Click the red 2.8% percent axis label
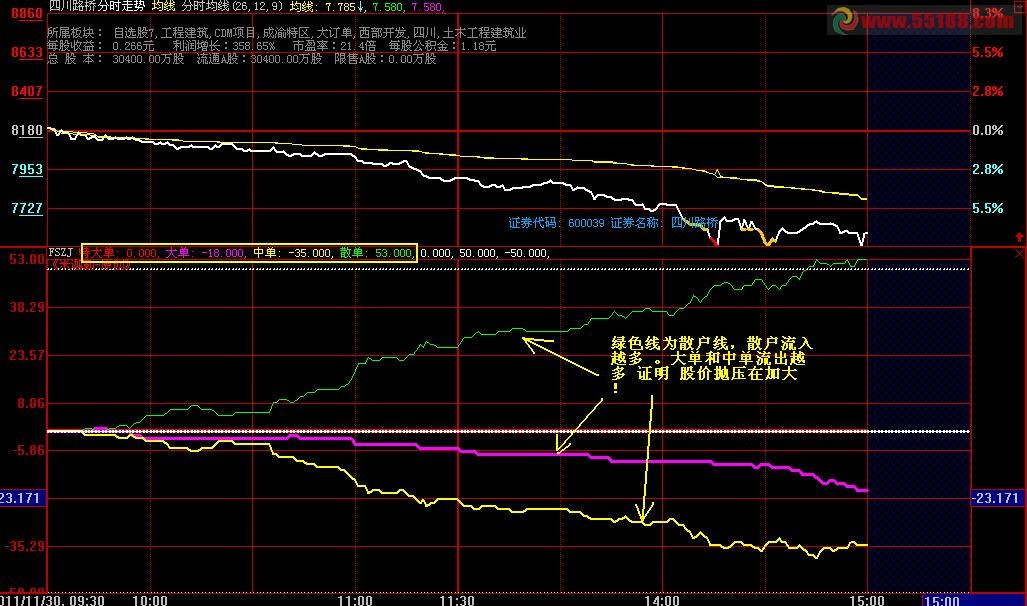Image resolution: width=1027 pixels, height=606 pixels. click(x=988, y=91)
